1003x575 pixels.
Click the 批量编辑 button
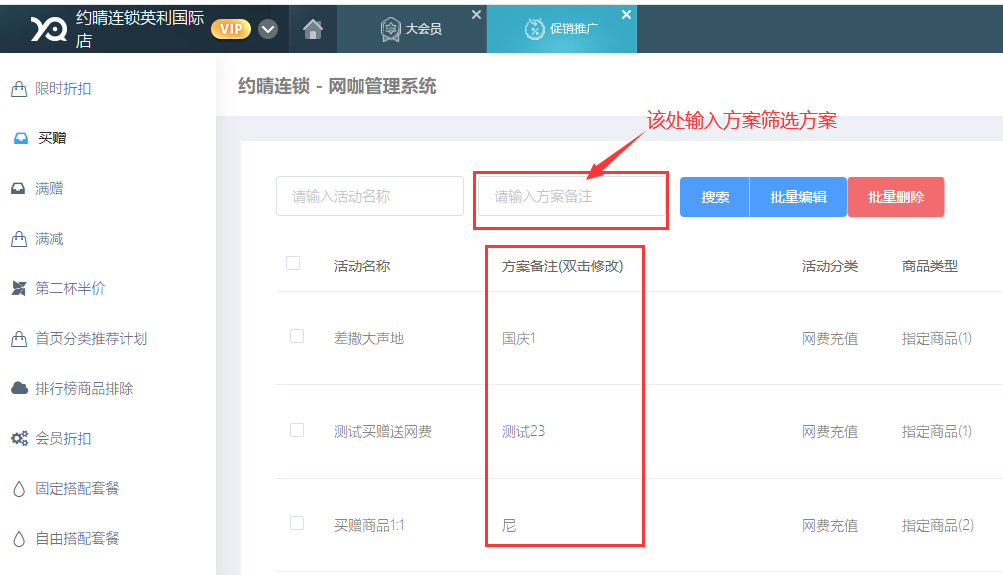tap(798, 197)
